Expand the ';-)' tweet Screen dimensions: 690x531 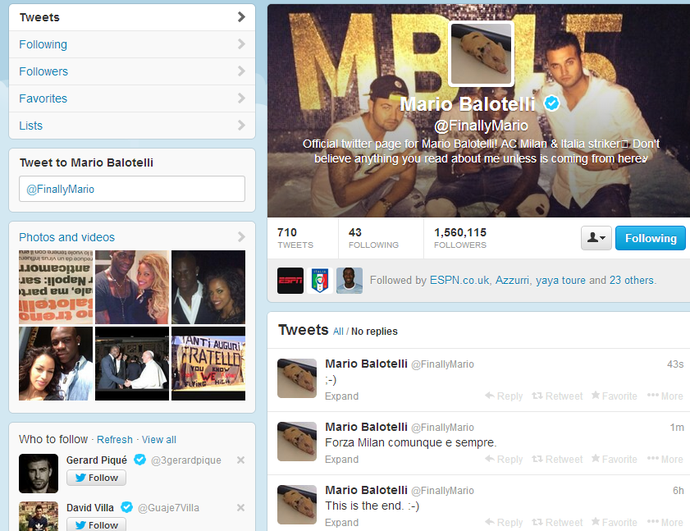(x=341, y=396)
